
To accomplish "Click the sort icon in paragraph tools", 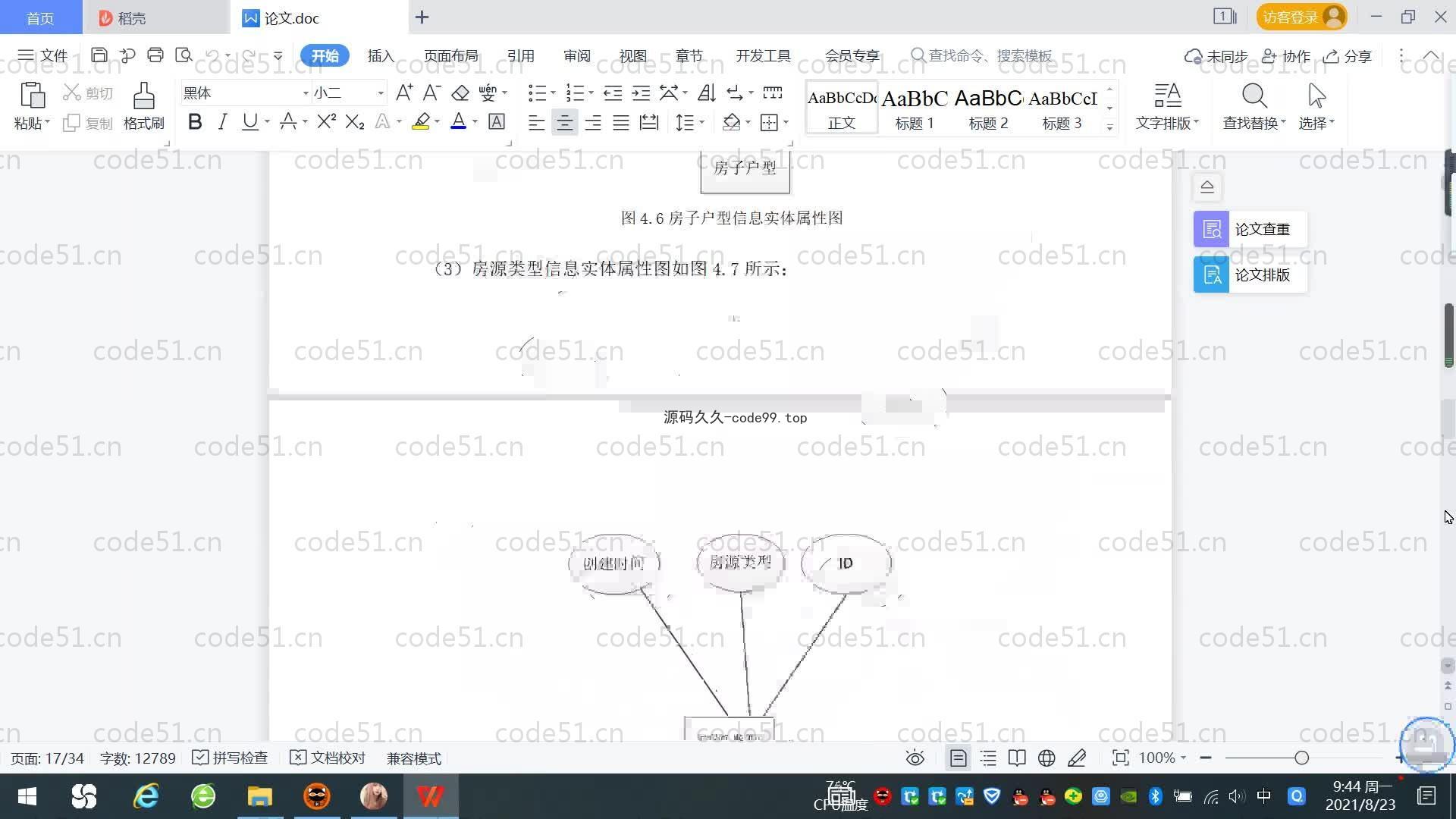I will coord(706,93).
